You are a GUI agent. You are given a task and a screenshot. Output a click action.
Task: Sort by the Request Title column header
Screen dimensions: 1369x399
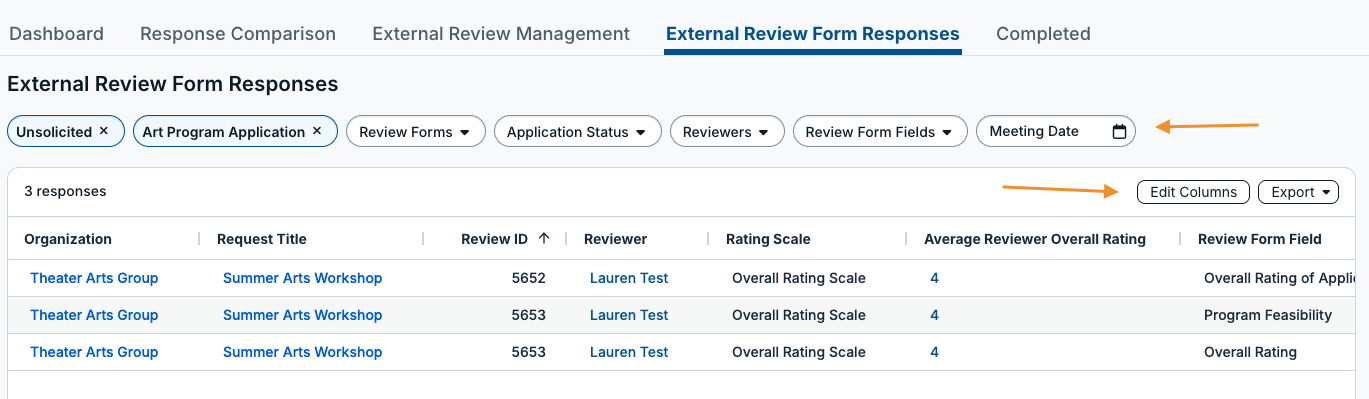[262, 239]
